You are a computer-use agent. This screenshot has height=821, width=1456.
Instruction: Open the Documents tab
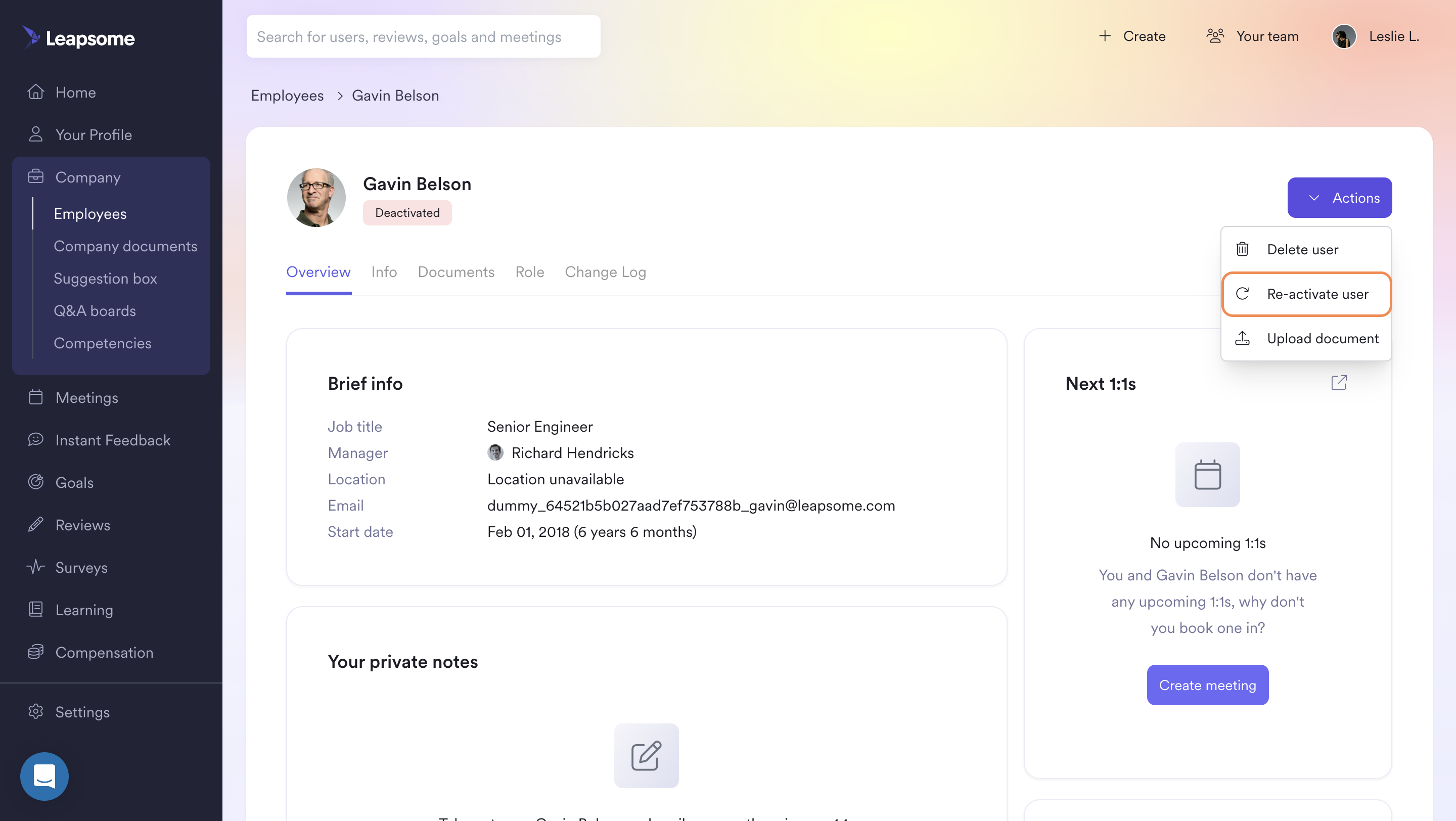pyautogui.click(x=456, y=272)
